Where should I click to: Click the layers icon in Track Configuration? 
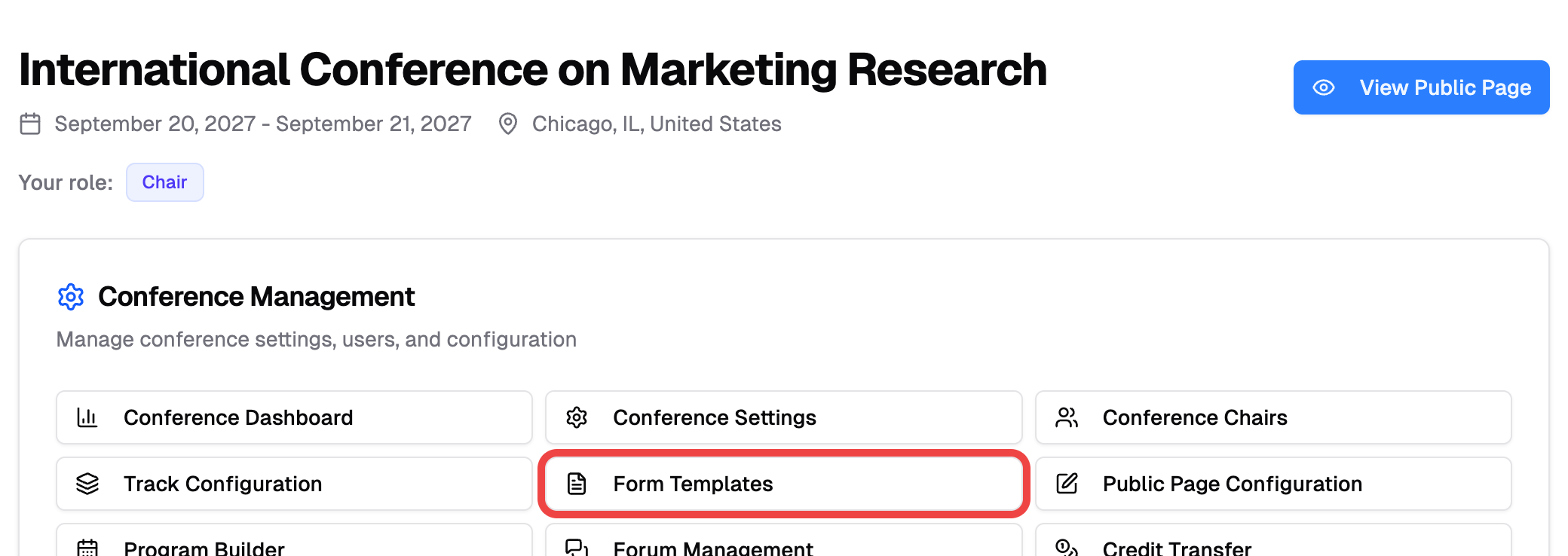point(87,484)
